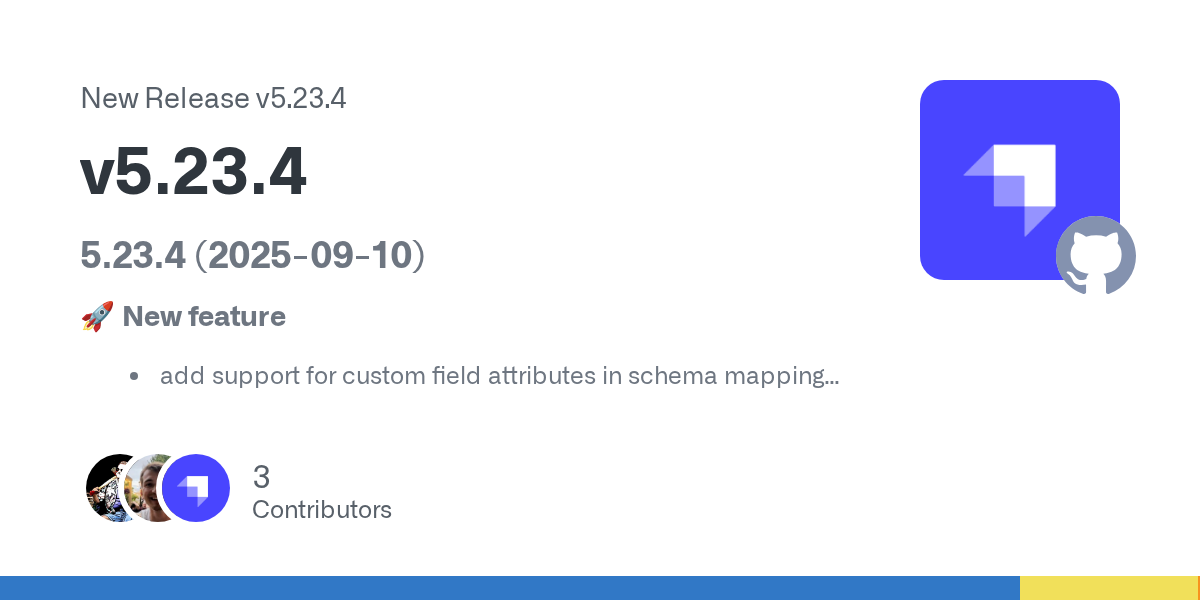The image size is (1200, 600).
Task: Click the thin orange sliver ending the bar
Action: (x=1198, y=588)
